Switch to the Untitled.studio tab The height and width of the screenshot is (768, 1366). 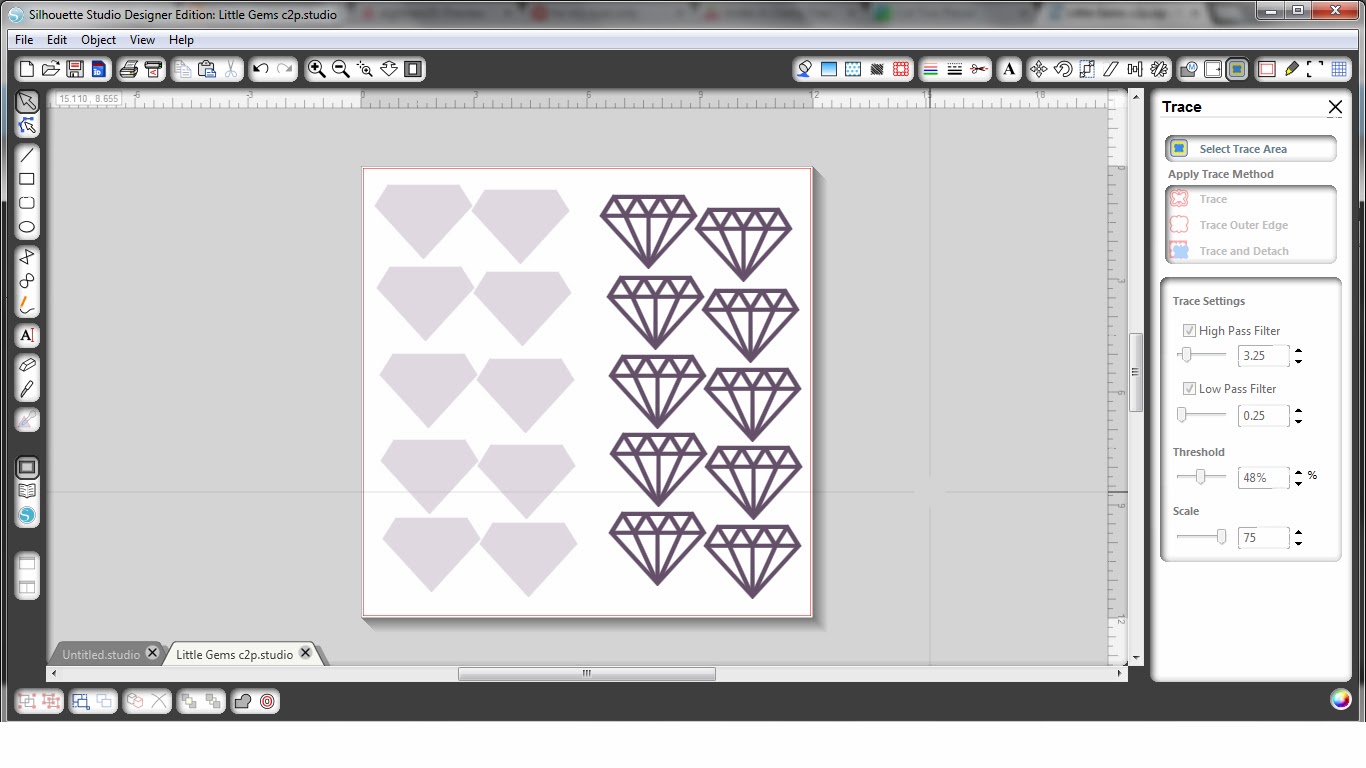(x=101, y=654)
